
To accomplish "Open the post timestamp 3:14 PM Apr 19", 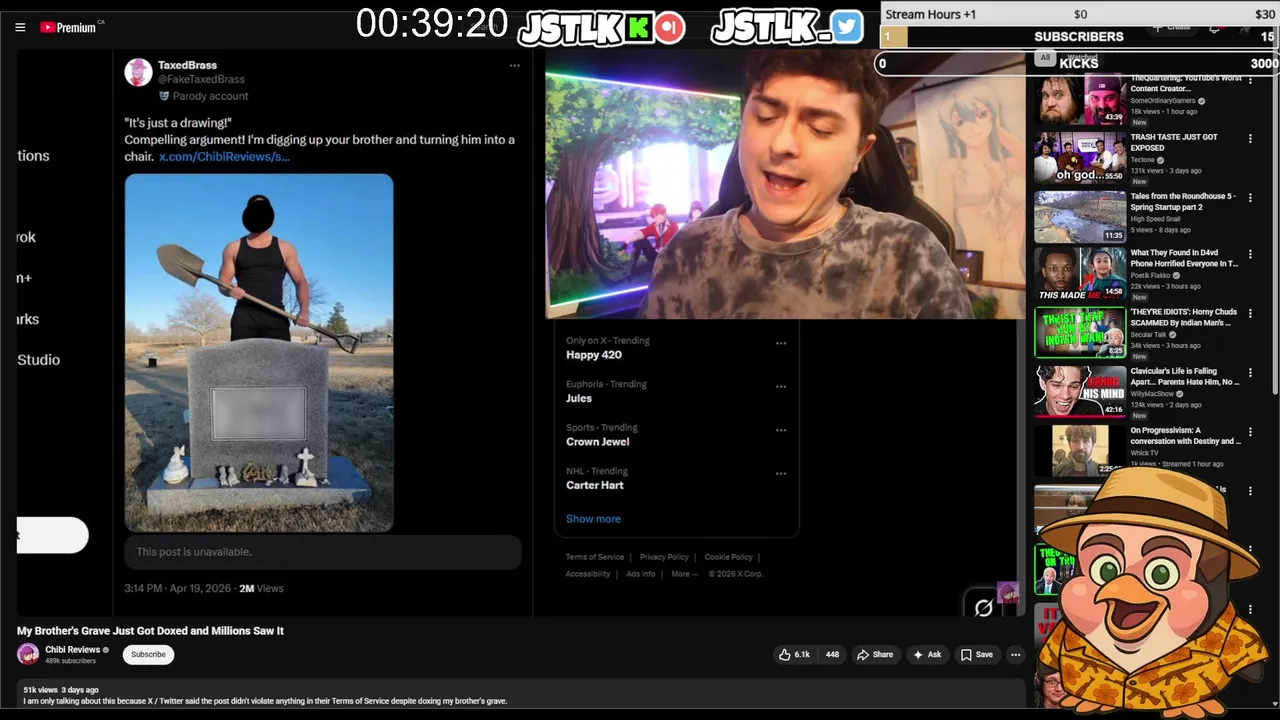I will coord(177,588).
